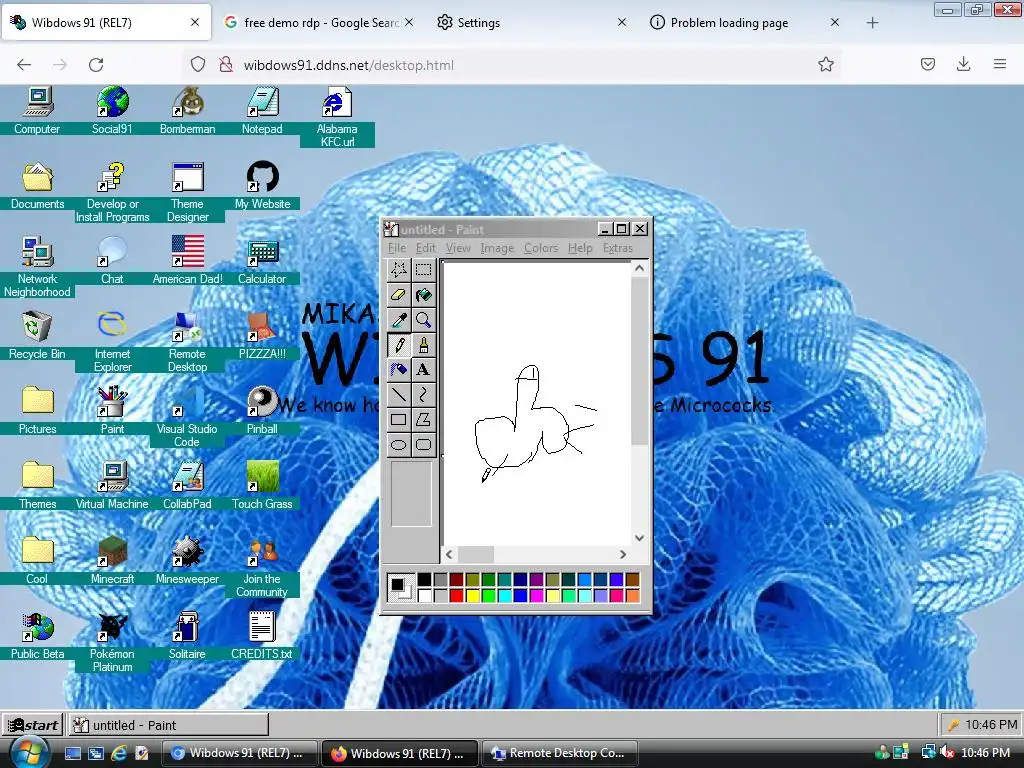This screenshot has width=1024, height=768.
Task: Click the untitled - Paint taskbar button
Action: [168, 725]
